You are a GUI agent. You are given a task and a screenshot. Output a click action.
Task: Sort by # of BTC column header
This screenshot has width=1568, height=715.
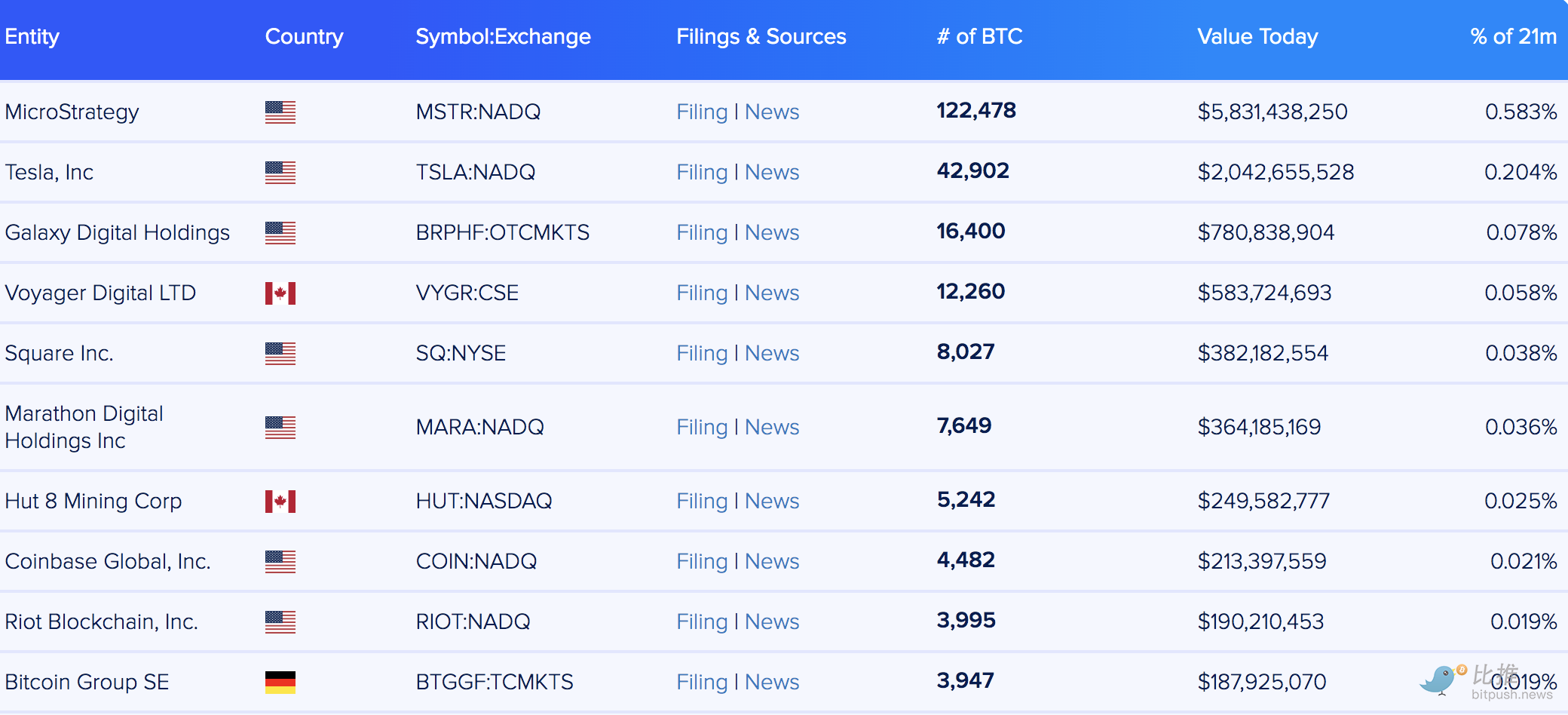tap(979, 36)
